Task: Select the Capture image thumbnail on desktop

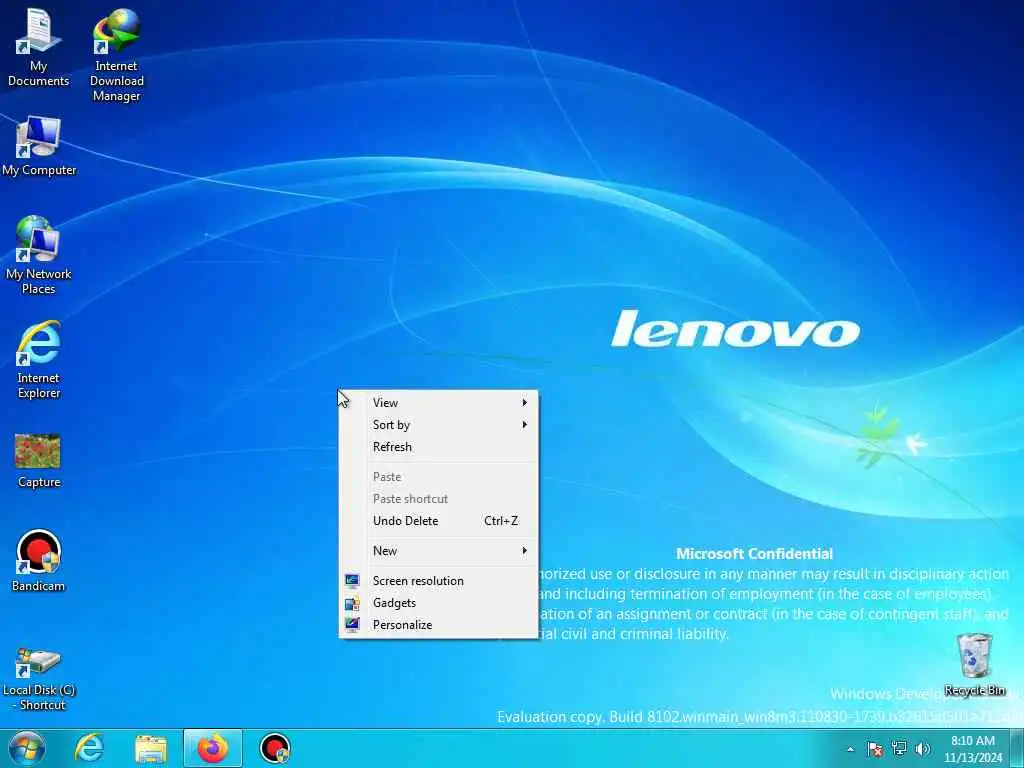Action: tap(39, 460)
